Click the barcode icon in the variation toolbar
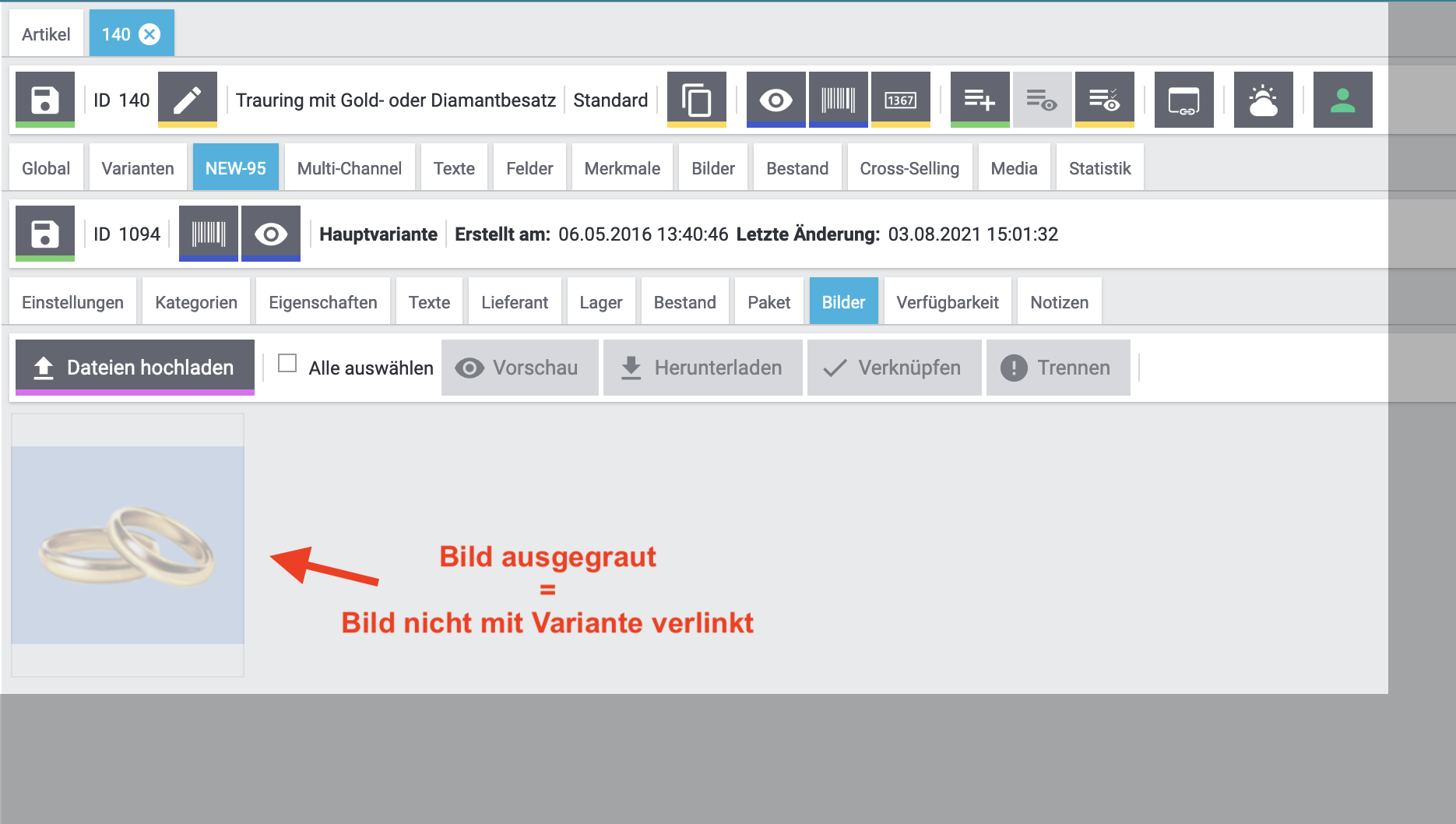1456x824 pixels. (208, 234)
